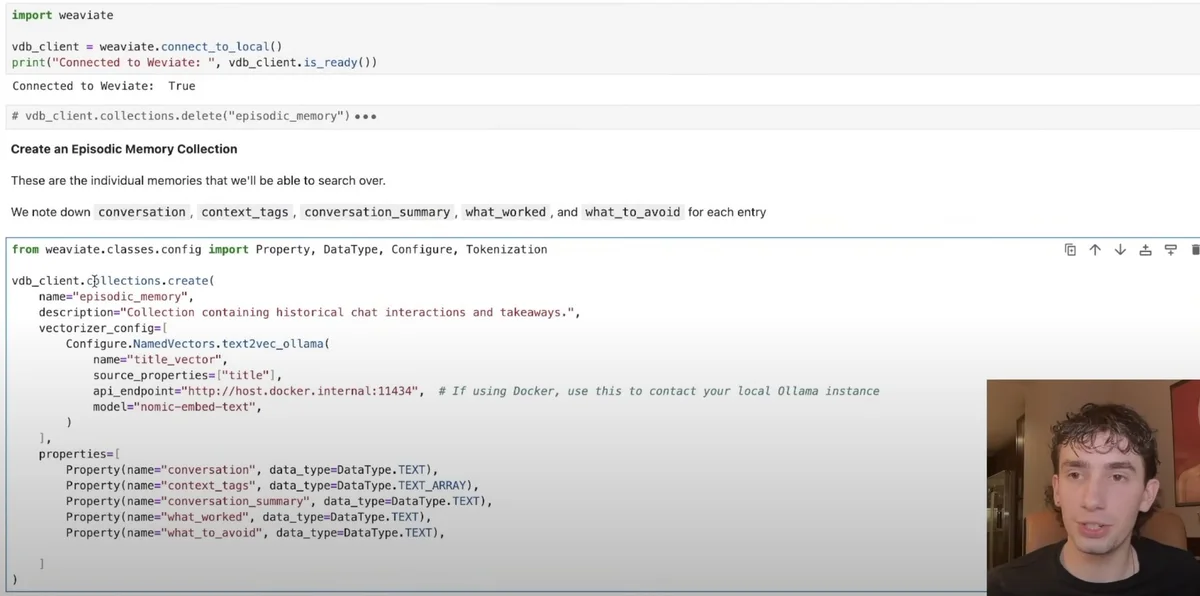The width and height of the screenshot is (1200, 596).
Task: Place cursor on name="episodic_memory" line
Action: point(115,297)
